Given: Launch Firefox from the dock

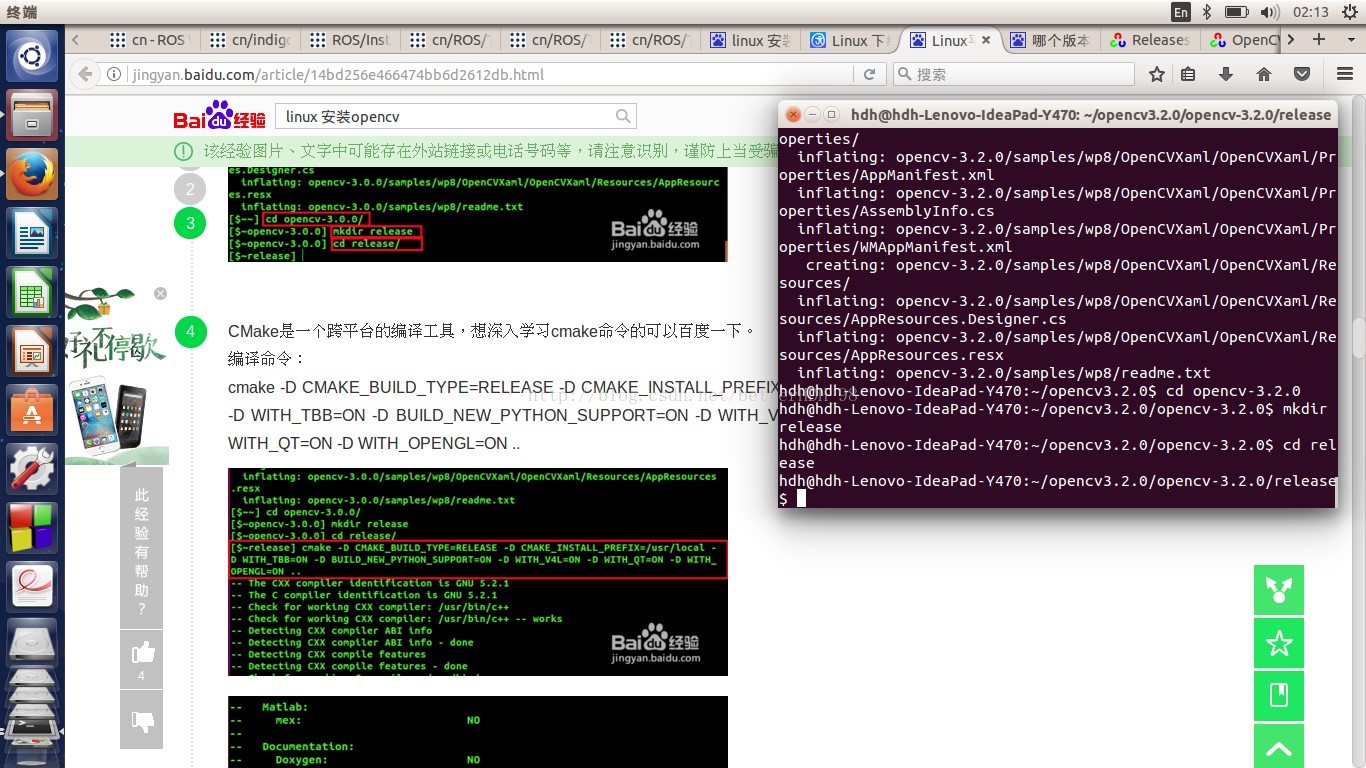Looking at the screenshot, I should pos(32,175).
